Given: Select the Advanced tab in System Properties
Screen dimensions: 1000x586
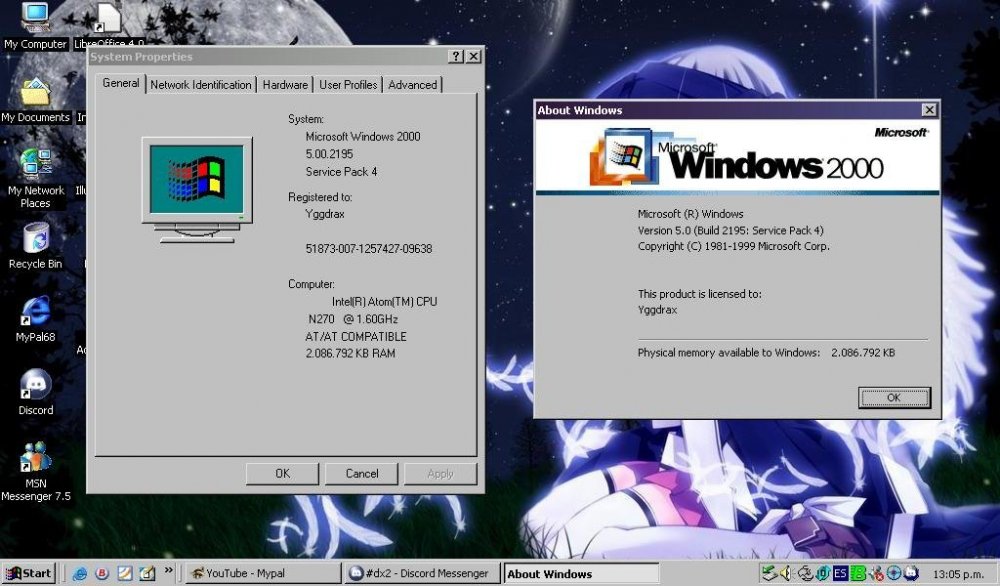Looking at the screenshot, I should (412, 85).
